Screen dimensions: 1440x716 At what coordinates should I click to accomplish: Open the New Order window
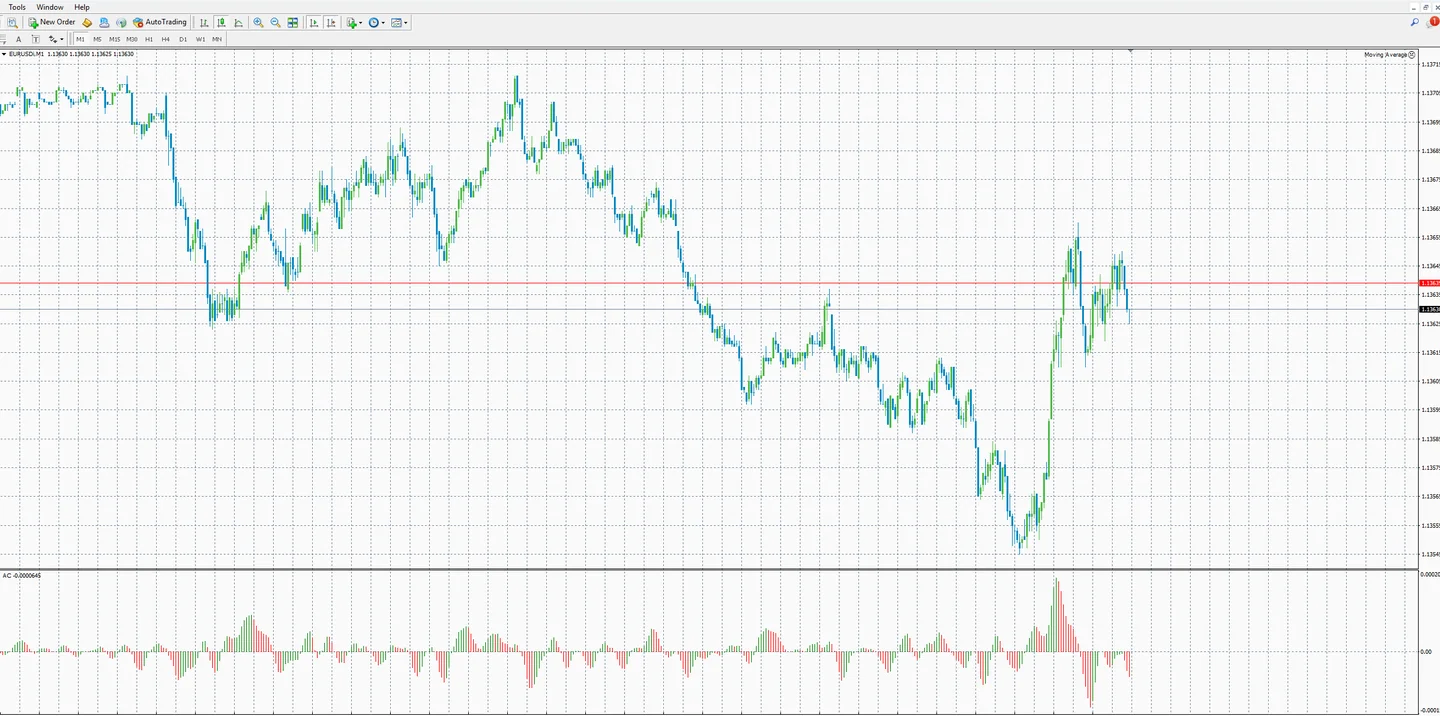[x=52, y=22]
